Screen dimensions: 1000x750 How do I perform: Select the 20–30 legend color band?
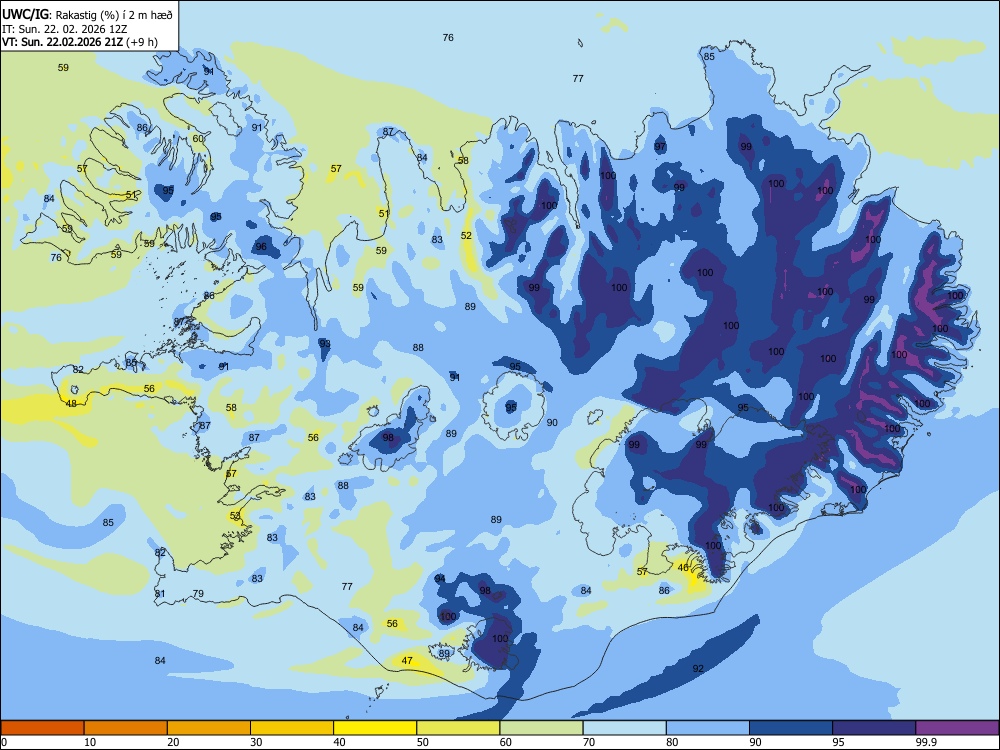(209, 728)
